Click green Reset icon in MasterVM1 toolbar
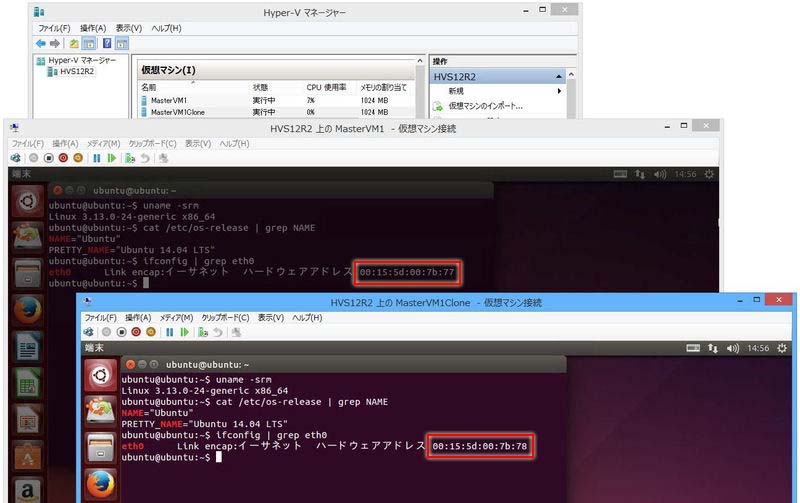This screenshot has height=503, width=800. (111, 158)
